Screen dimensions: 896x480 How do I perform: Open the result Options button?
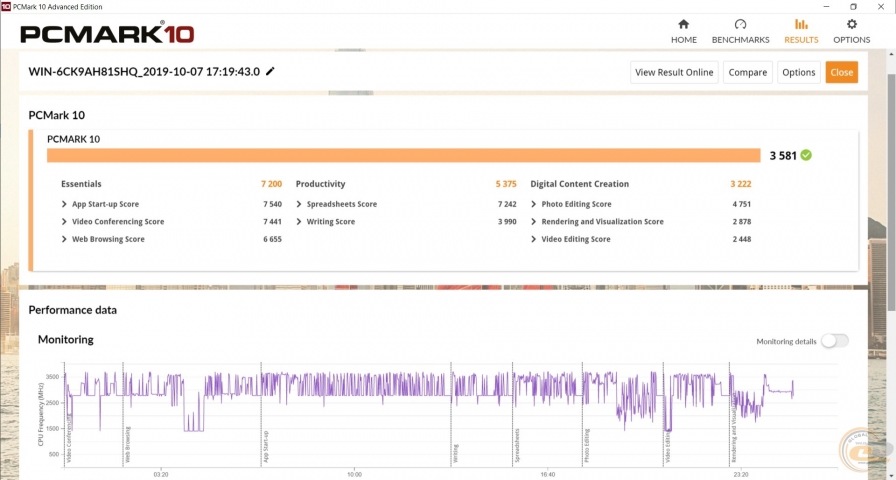(x=799, y=72)
